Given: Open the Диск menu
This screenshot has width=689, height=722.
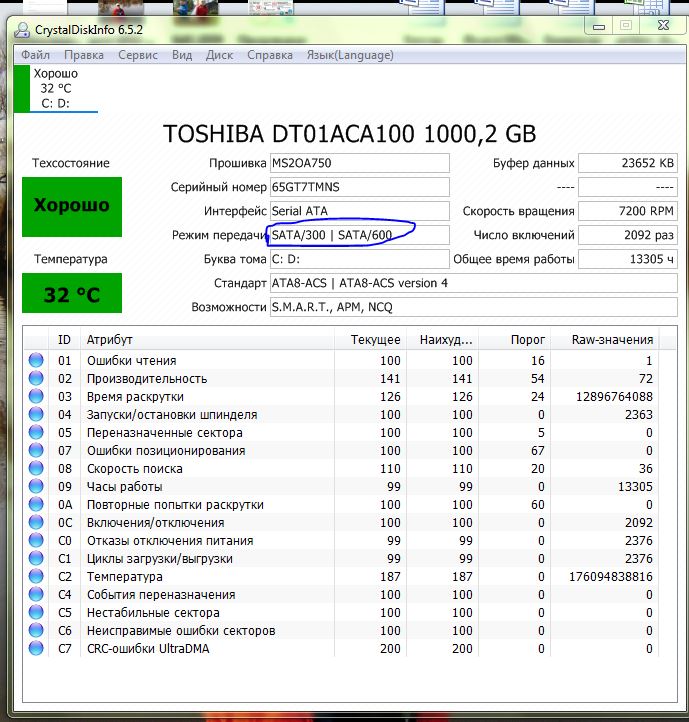Looking at the screenshot, I should 219,55.
